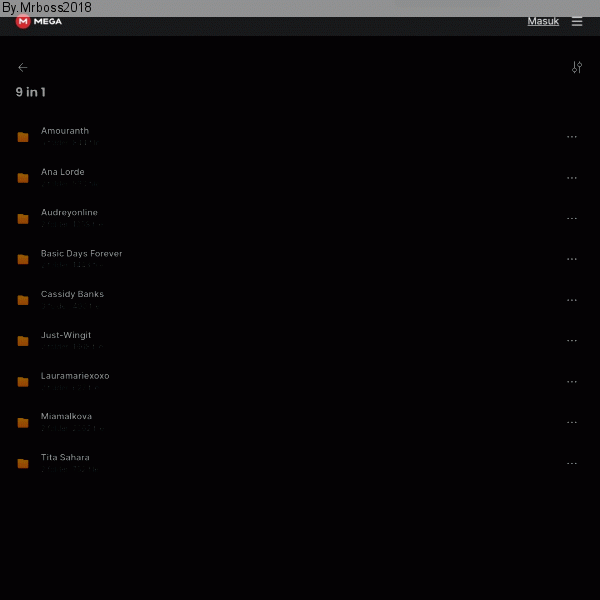The height and width of the screenshot is (600, 600).
Task: Click the Lauramariexoxo folder icon
Action: click(x=23, y=382)
